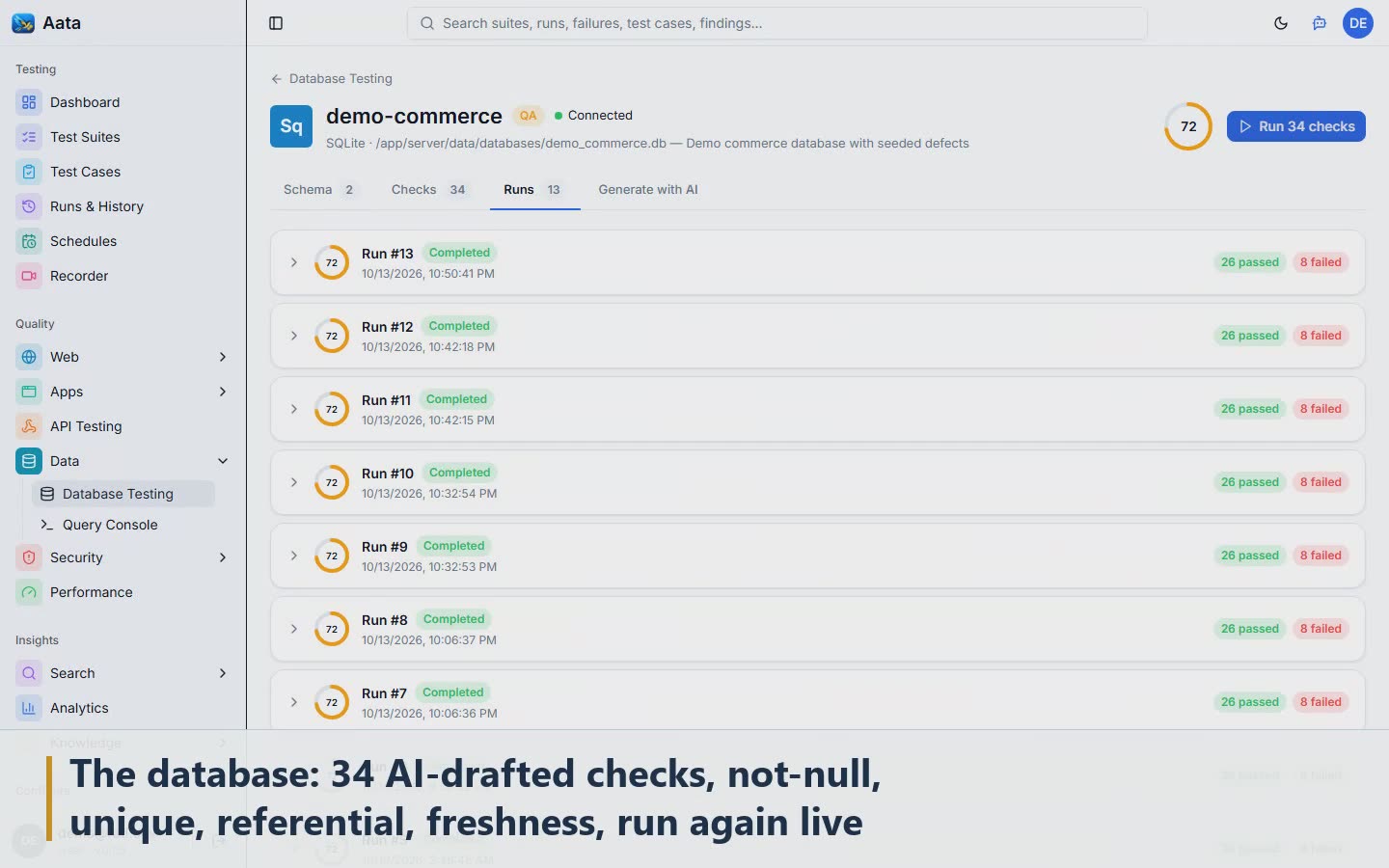1389x868 pixels.
Task: Open the chat assistant icon
Action: [1320, 23]
